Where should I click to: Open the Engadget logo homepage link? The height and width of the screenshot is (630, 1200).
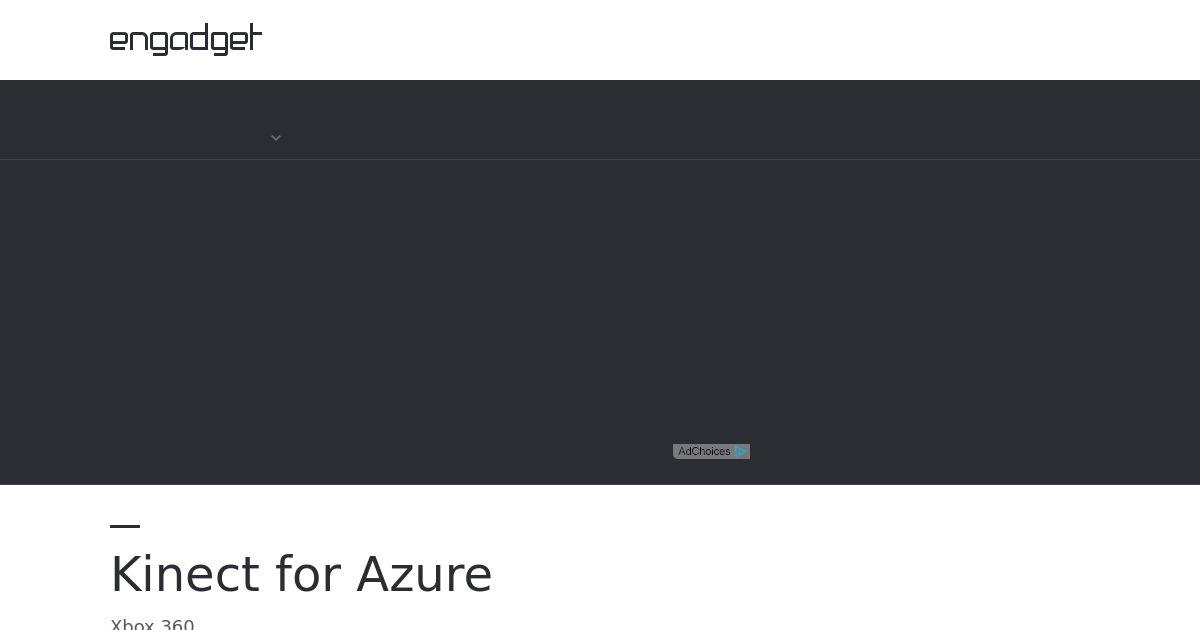pos(186,39)
